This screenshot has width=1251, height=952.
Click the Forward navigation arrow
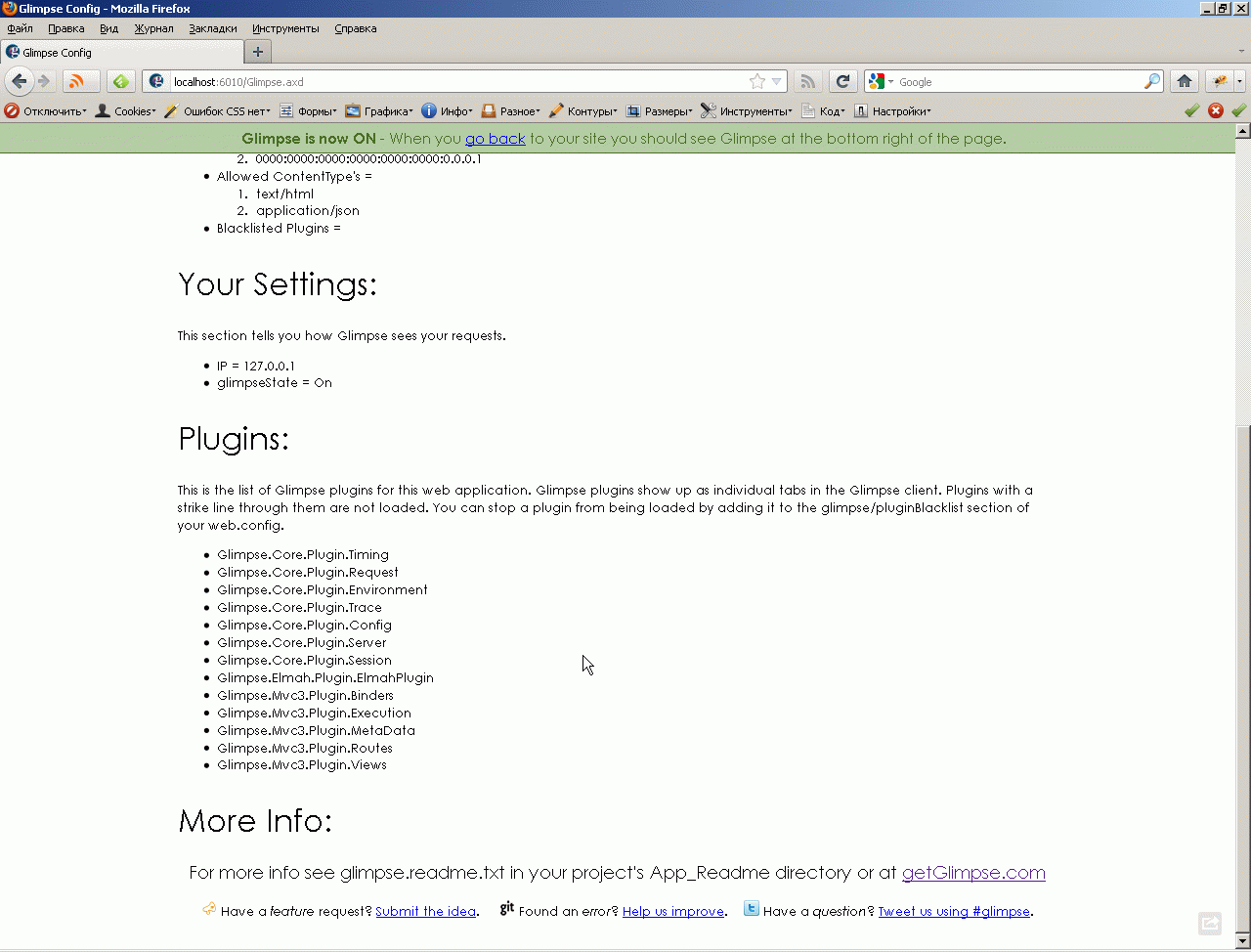tap(43, 81)
